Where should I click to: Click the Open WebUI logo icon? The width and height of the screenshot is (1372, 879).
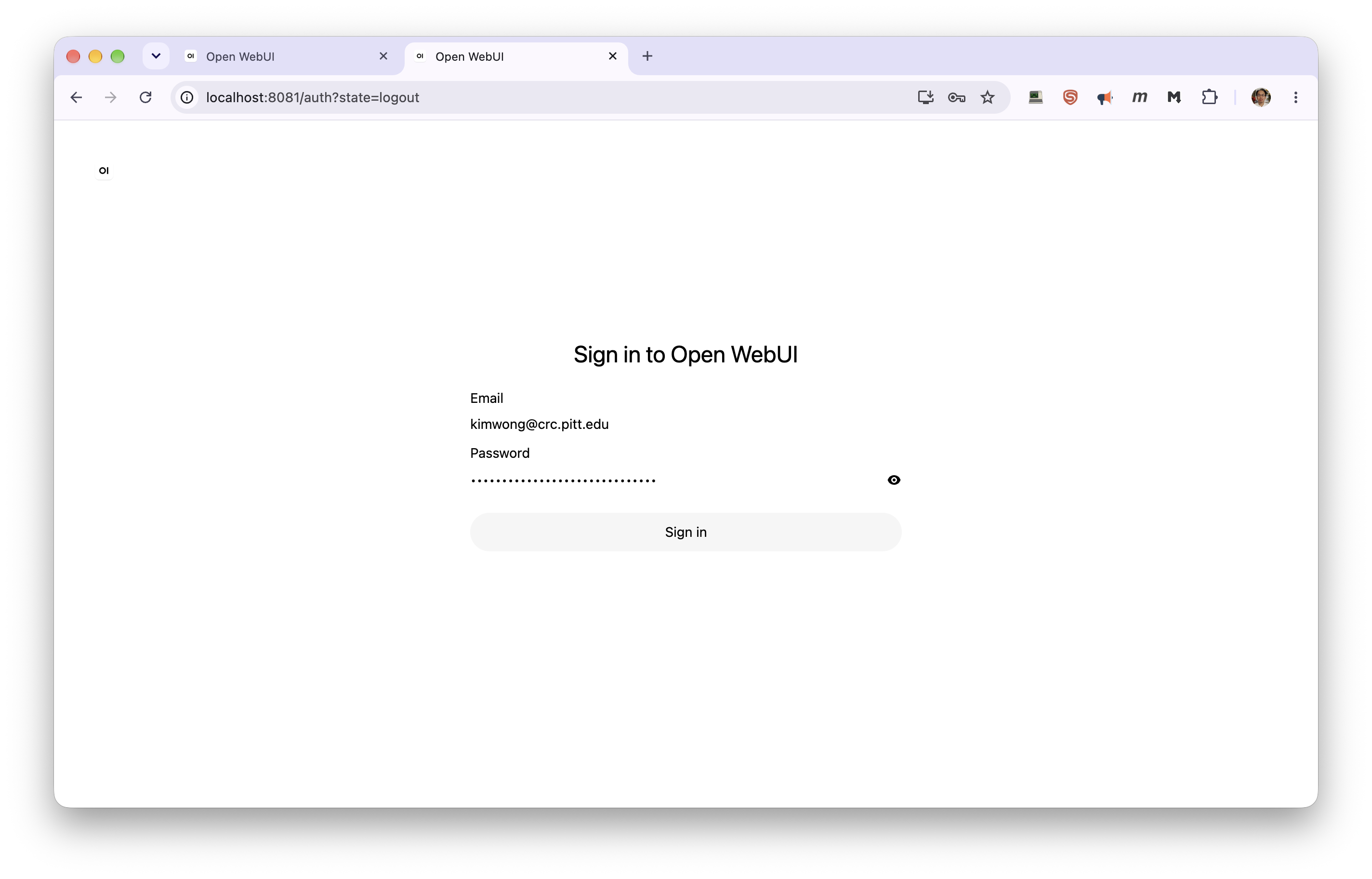click(103, 170)
